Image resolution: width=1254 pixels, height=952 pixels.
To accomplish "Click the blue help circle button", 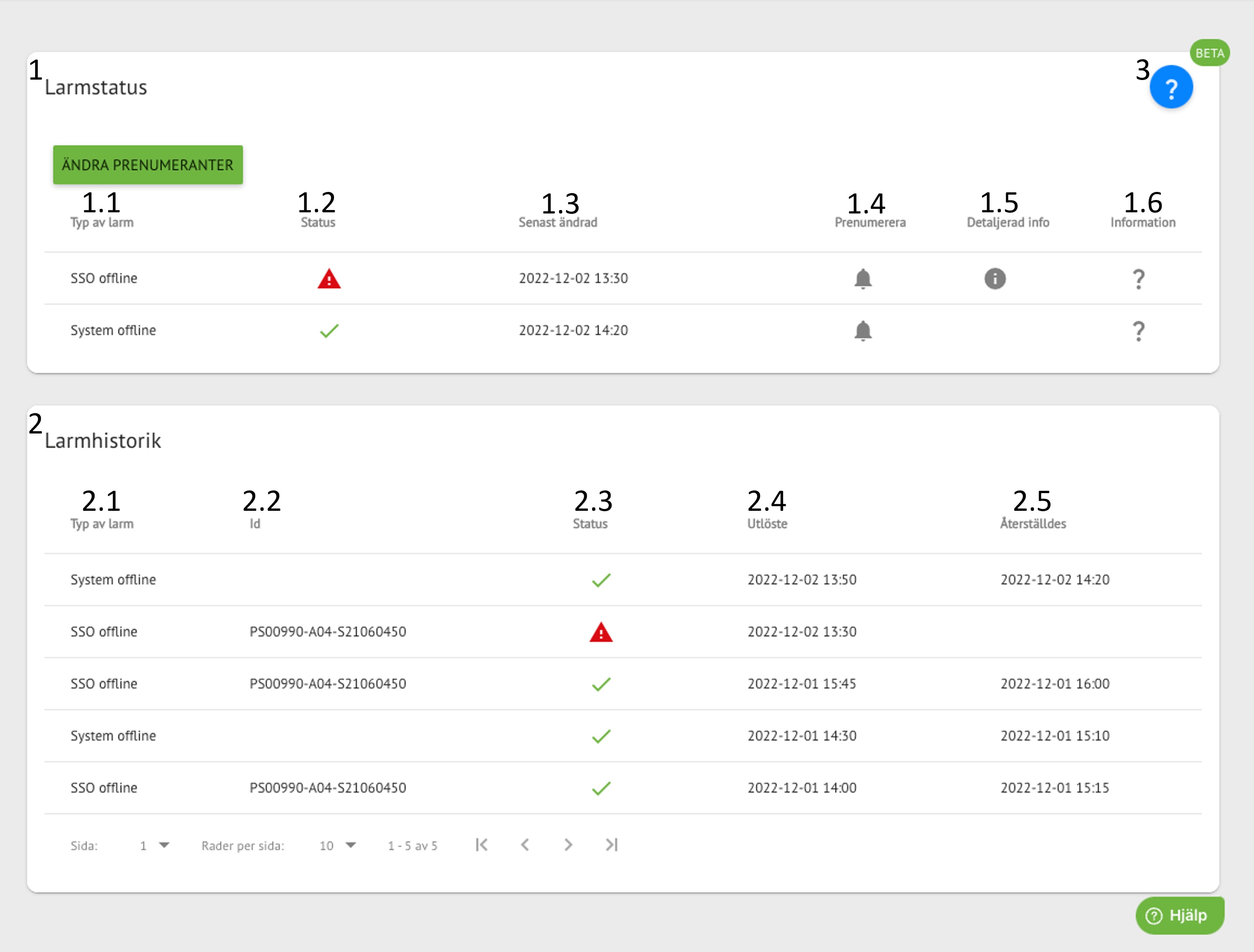I will pos(1171,87).
